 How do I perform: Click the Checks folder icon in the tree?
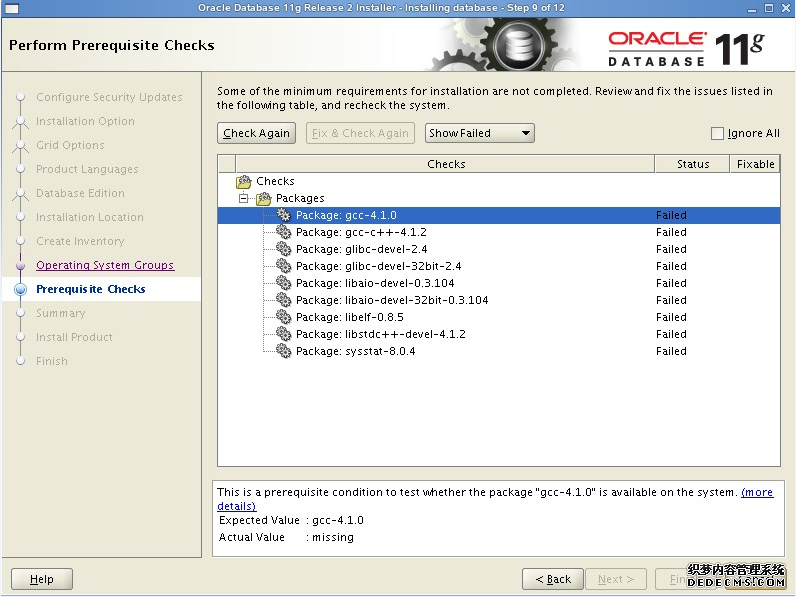[x=243, y=181]
